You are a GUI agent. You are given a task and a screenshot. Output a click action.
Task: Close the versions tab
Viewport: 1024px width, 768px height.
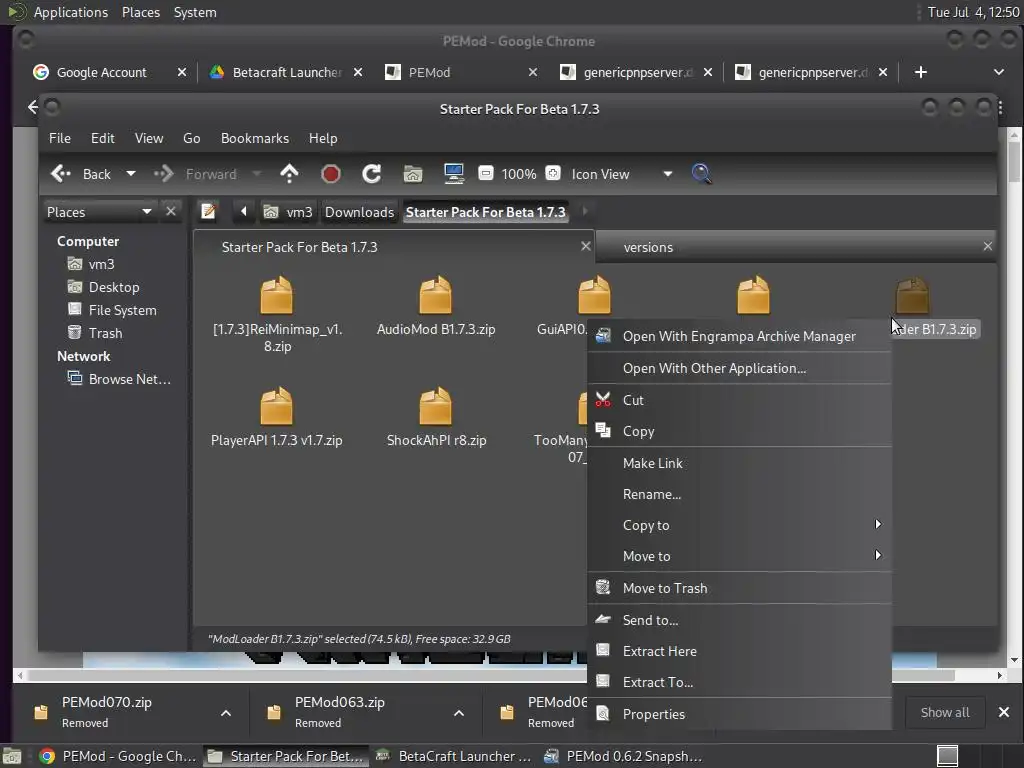(x=987, y=246)
